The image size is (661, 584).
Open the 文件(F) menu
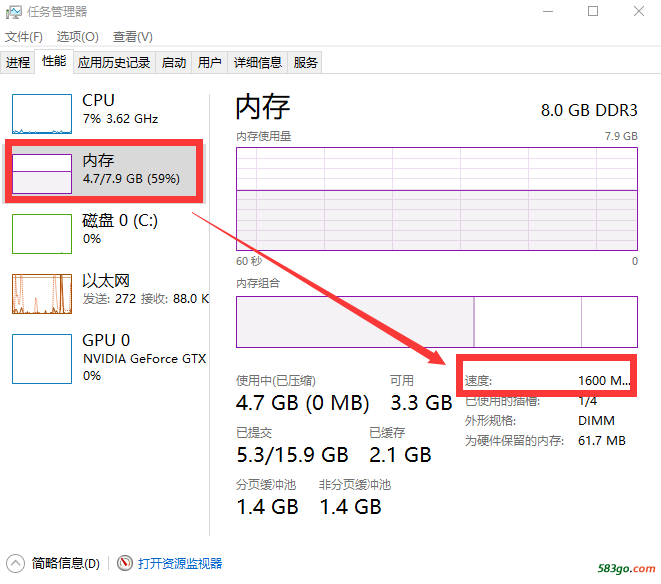[x=24, y=37]
